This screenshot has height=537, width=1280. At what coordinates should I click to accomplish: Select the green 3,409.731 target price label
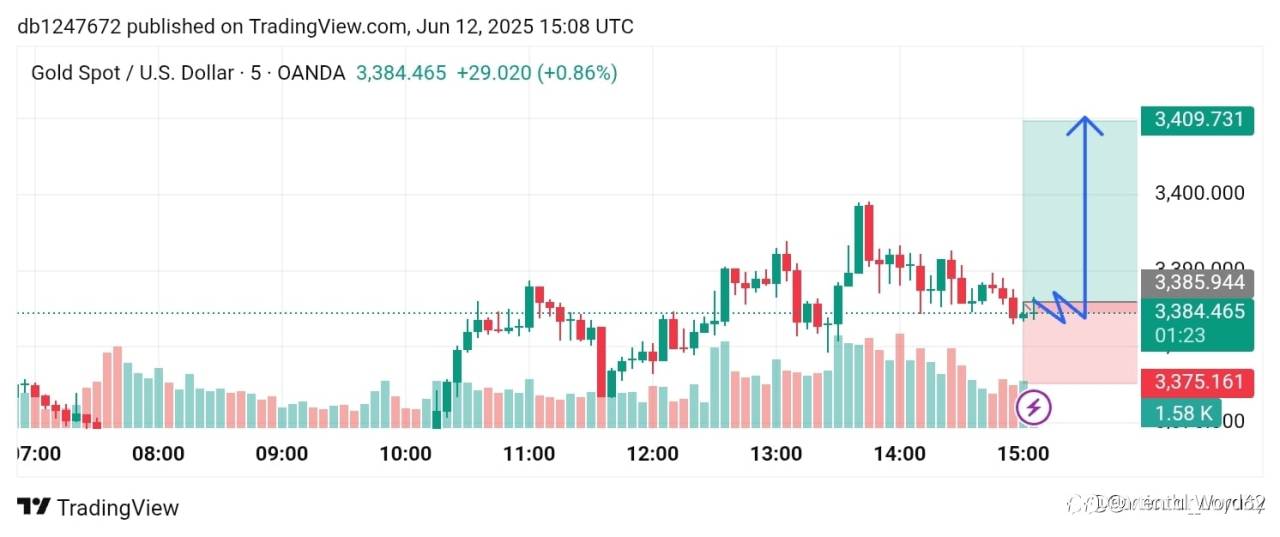[1198, 120]
